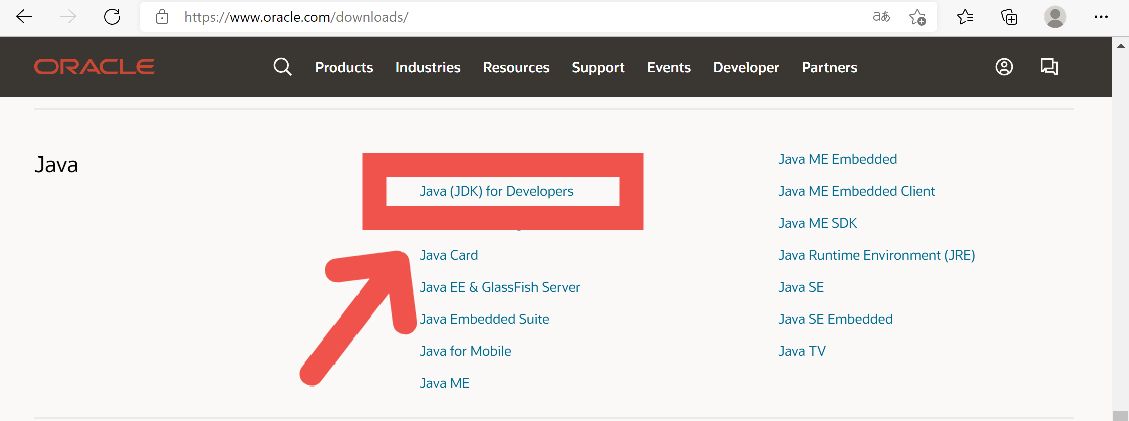
Task: Open the Developer menu
Action: 746,68
